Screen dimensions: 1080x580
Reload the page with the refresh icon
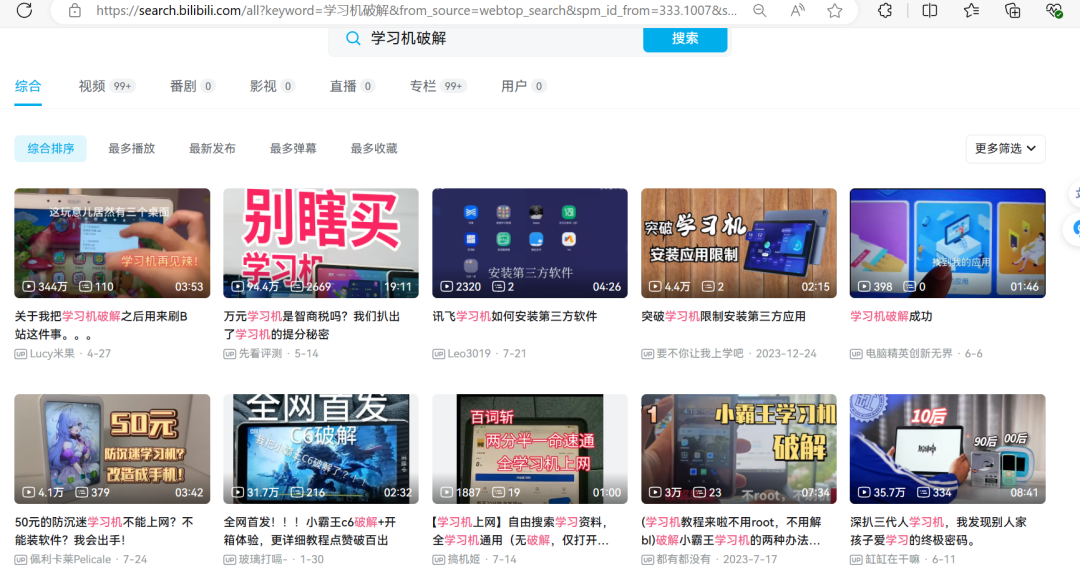click(x=24, y=10)
